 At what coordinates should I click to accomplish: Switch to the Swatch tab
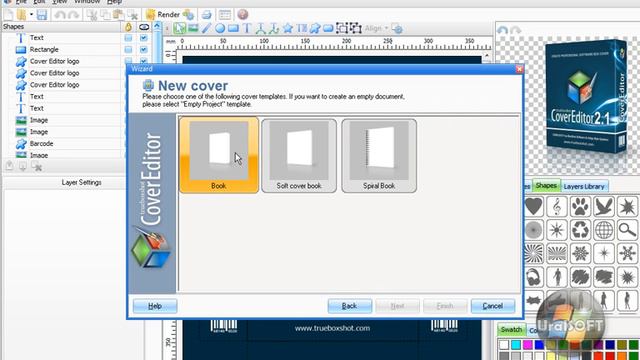click(x=511, y=329)
